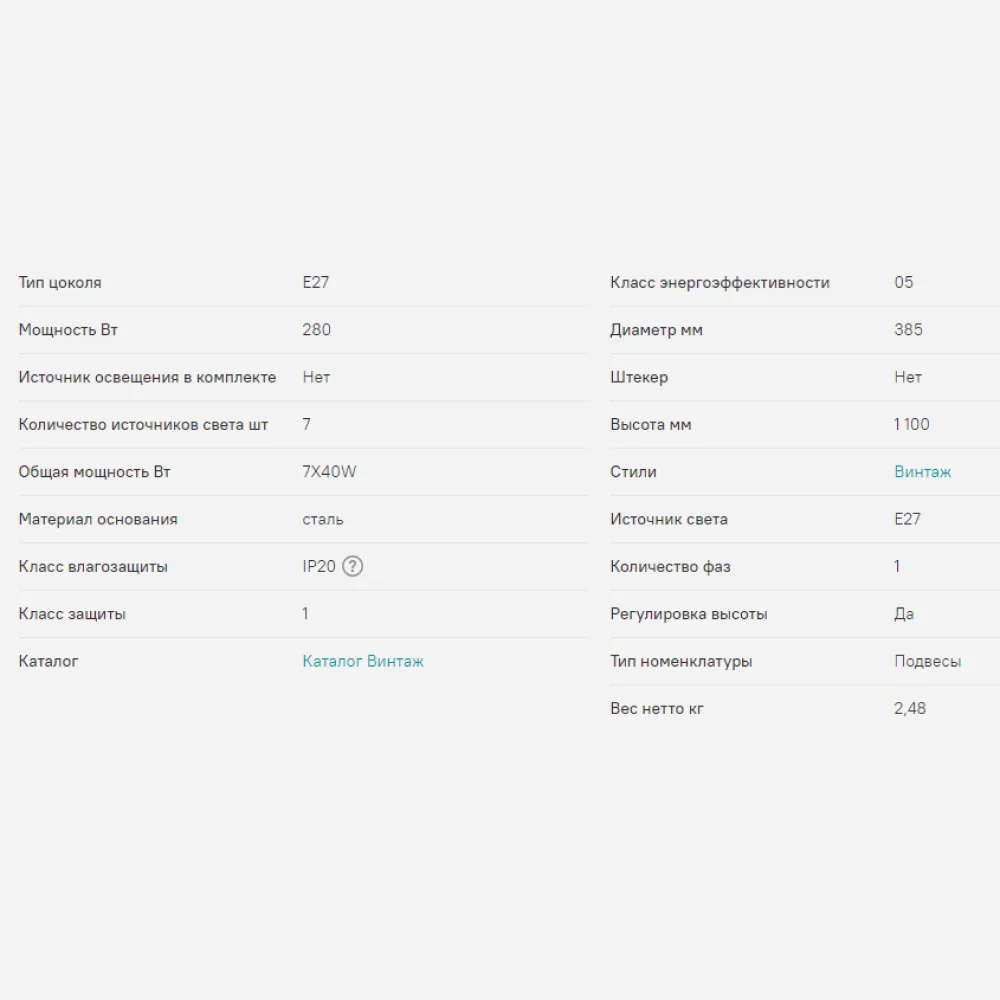
Task: Click the Класс влагозащиты label
Action: [x=93, y=567]
